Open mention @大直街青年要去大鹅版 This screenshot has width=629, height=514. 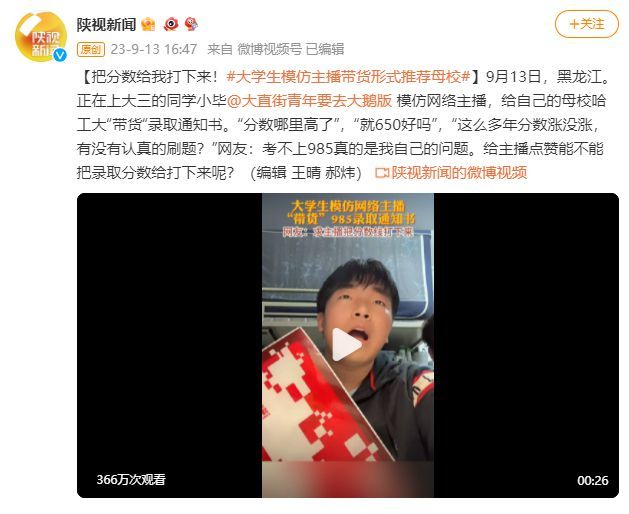309,100
